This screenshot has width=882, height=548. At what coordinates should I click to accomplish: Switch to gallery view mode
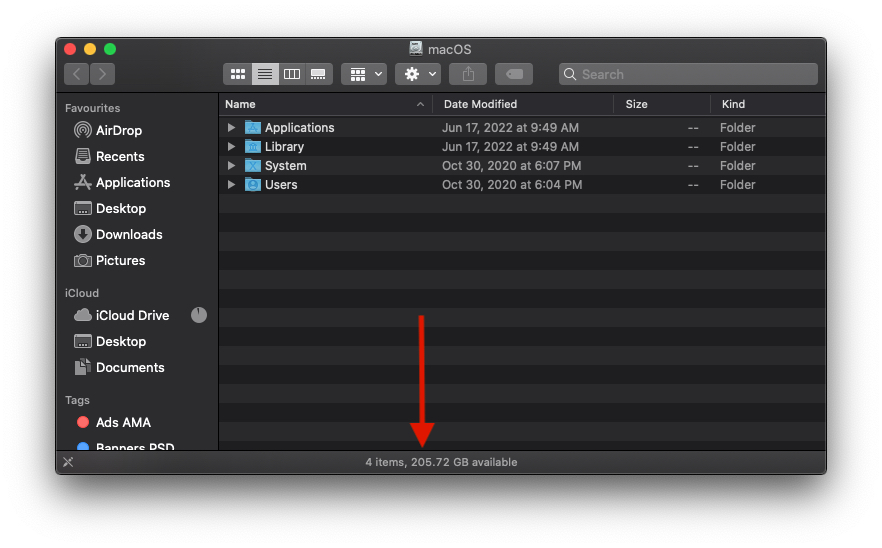pos(319,74)
